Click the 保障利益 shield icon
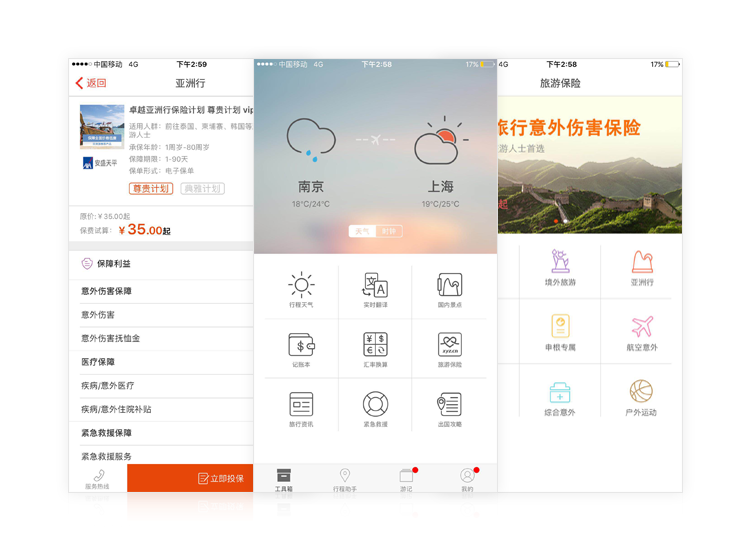Image resolution: width=750 pixels, height=550 pixels. click(87, 264)
